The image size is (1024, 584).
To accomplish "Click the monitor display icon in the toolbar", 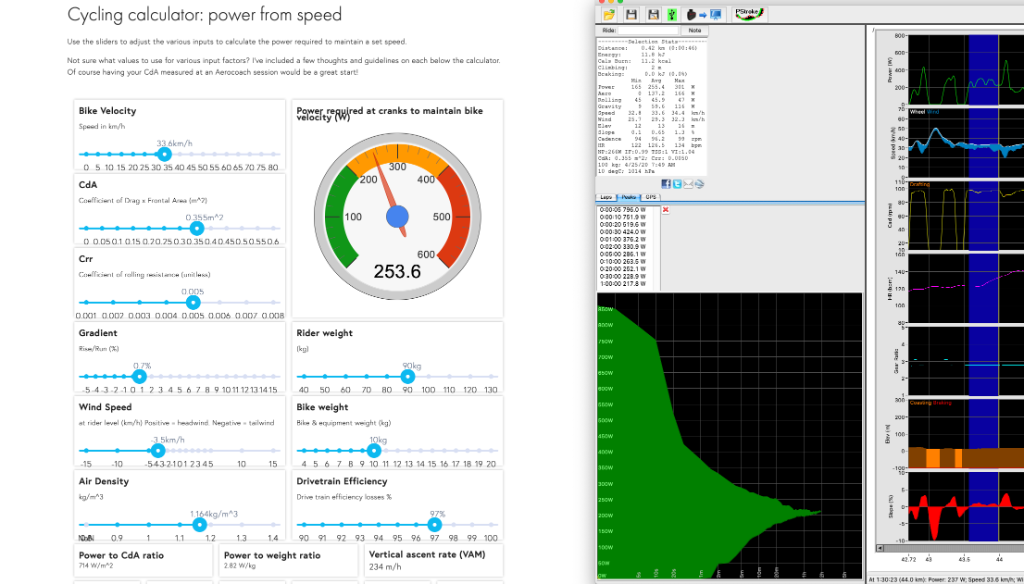I will (715, 14).
